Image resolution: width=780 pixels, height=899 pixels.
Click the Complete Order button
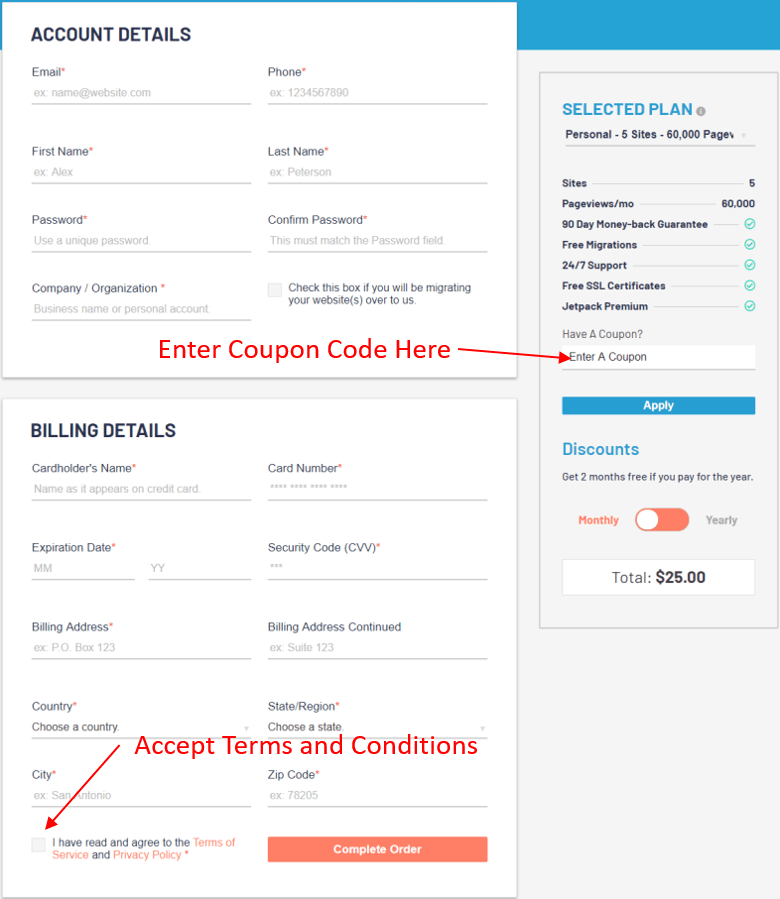coord(377,849)
